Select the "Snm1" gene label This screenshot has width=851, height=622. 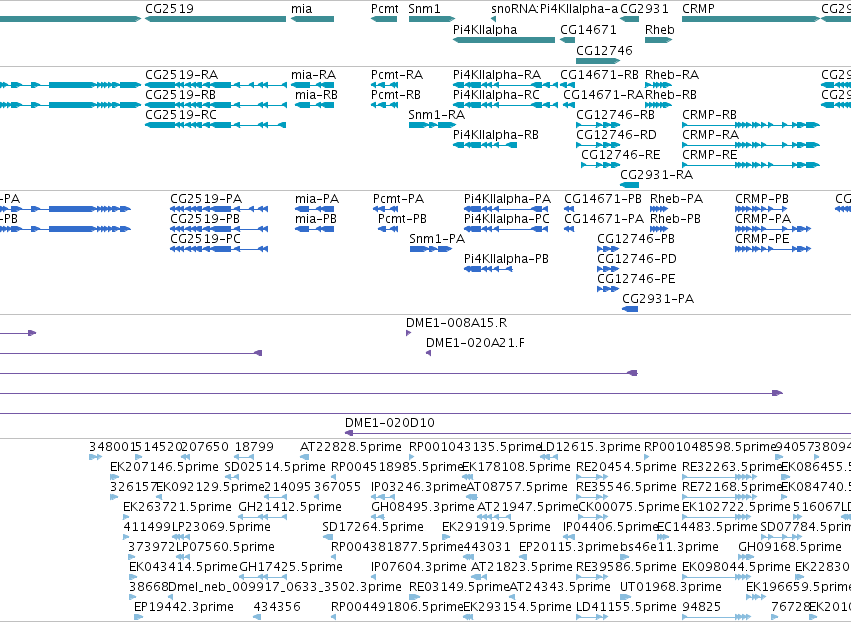click(424, 9)
